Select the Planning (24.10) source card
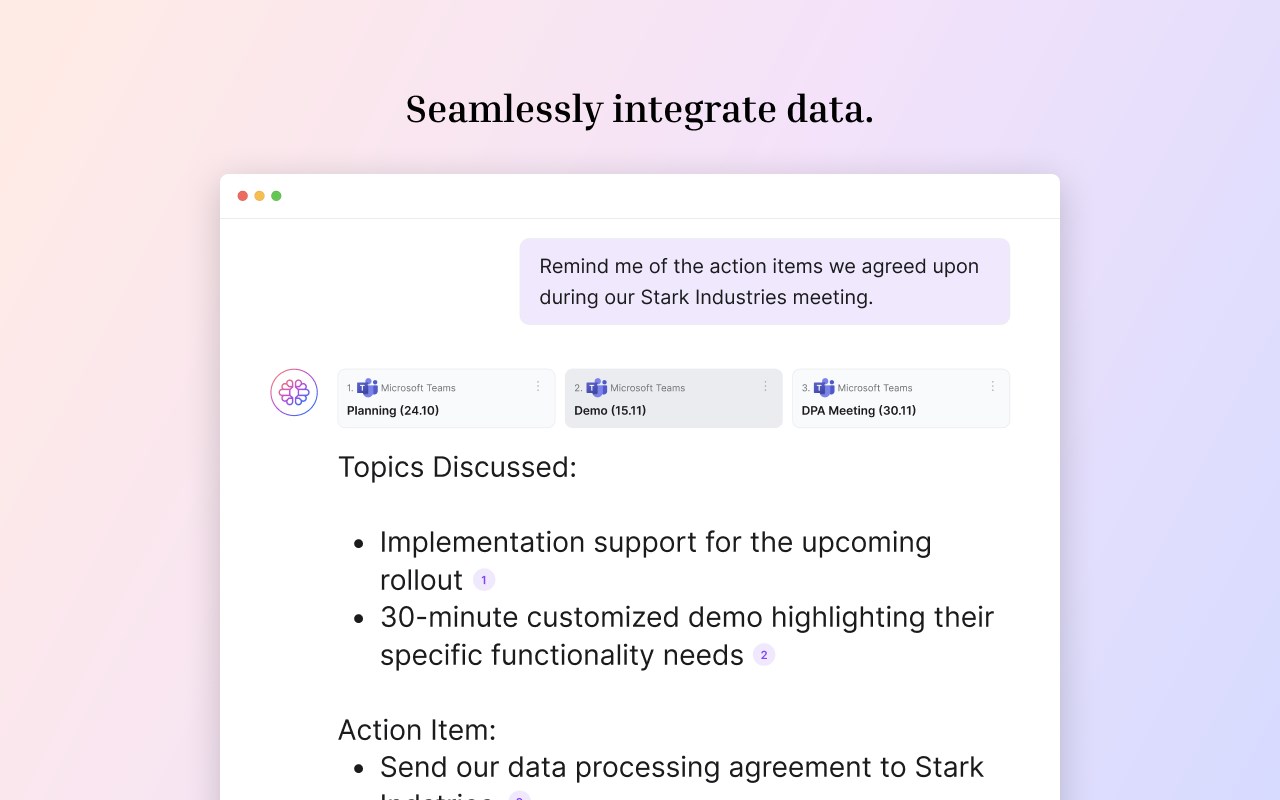 (x=446, y=398)
